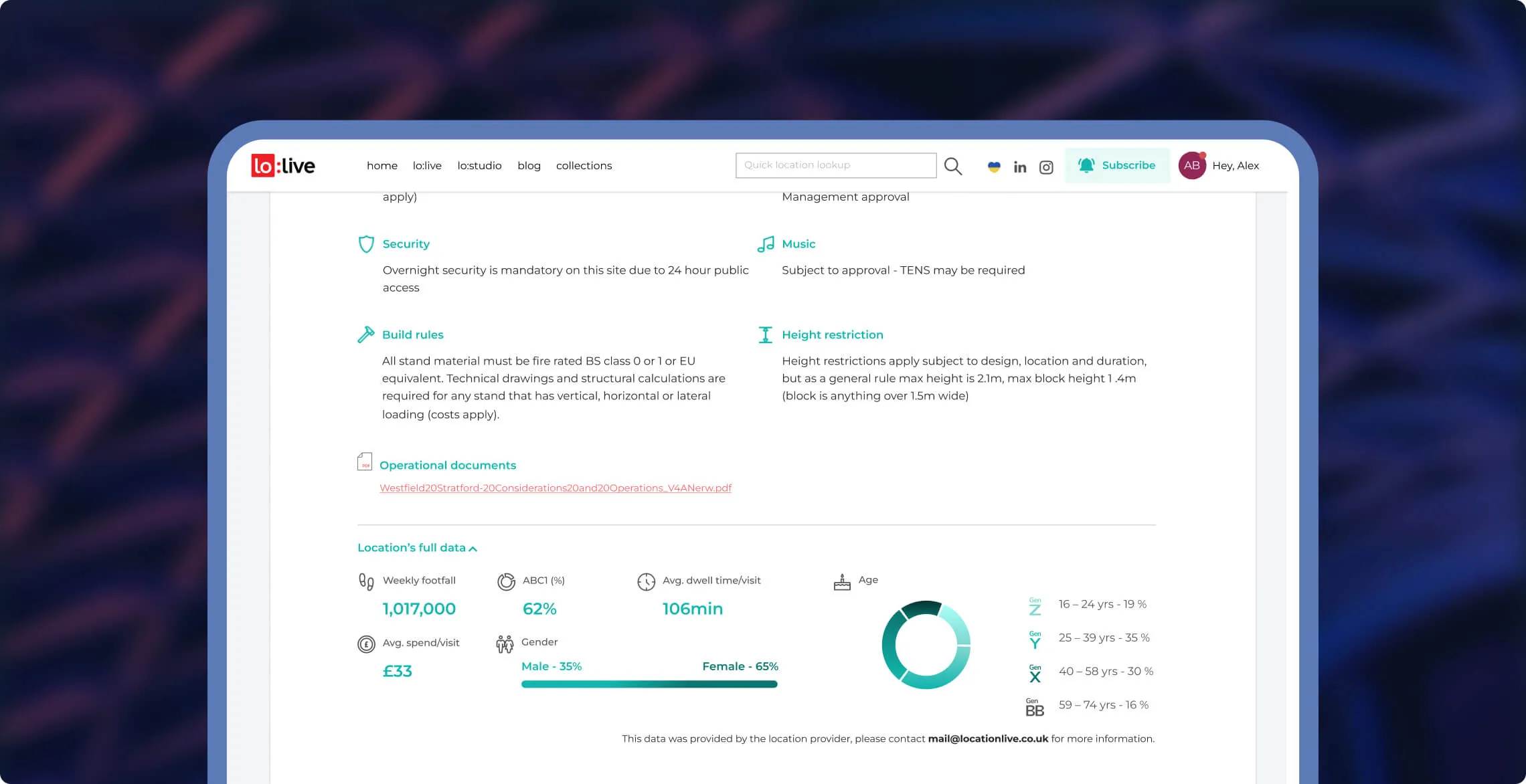The height and width of the screenshot is (784, 1526).
Task: Click the Height restriction icon
Action: [765, 334]
